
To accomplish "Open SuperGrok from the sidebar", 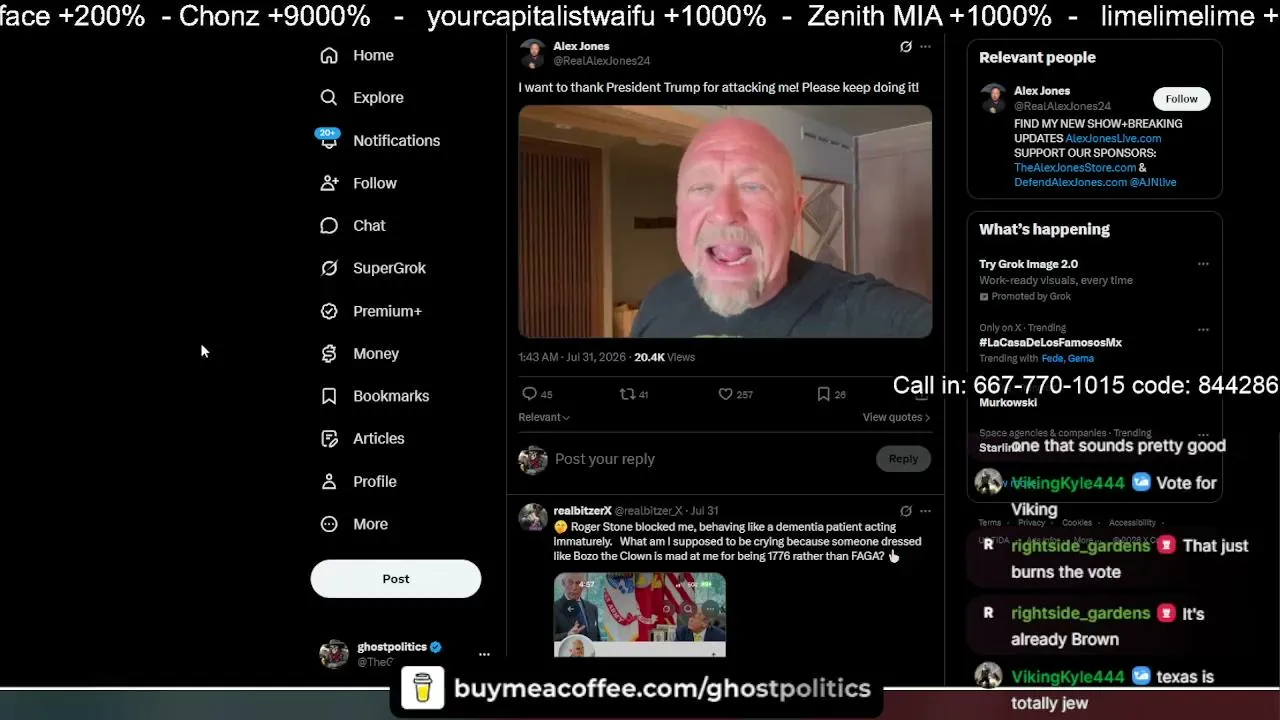I will point(372,268).
